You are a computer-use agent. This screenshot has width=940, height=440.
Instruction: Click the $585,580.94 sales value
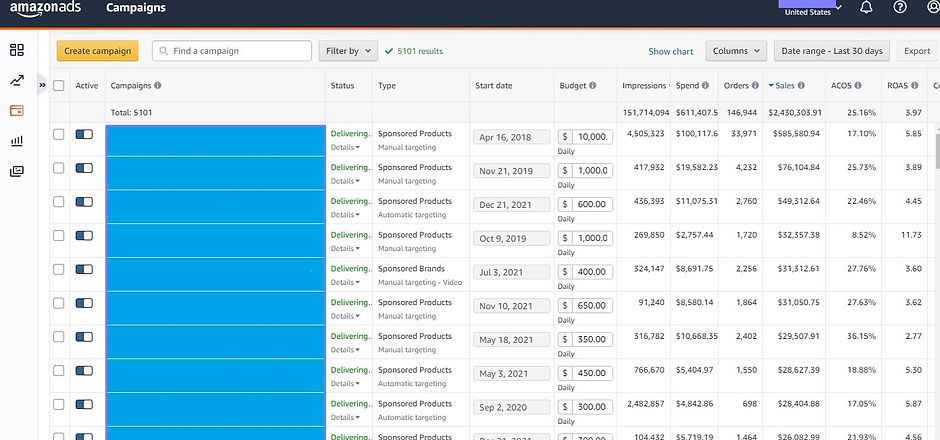(797, 134)
